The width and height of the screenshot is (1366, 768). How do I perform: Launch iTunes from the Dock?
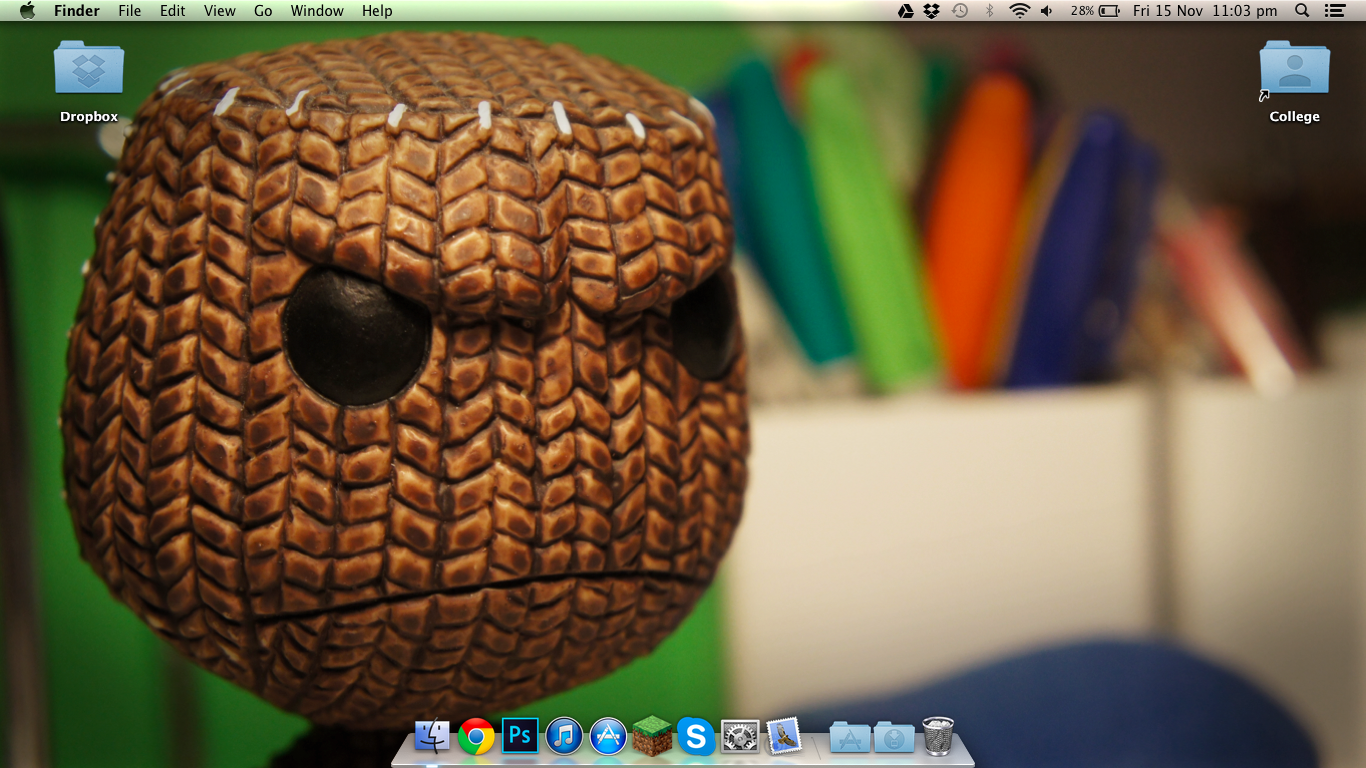tap(564, 737)
